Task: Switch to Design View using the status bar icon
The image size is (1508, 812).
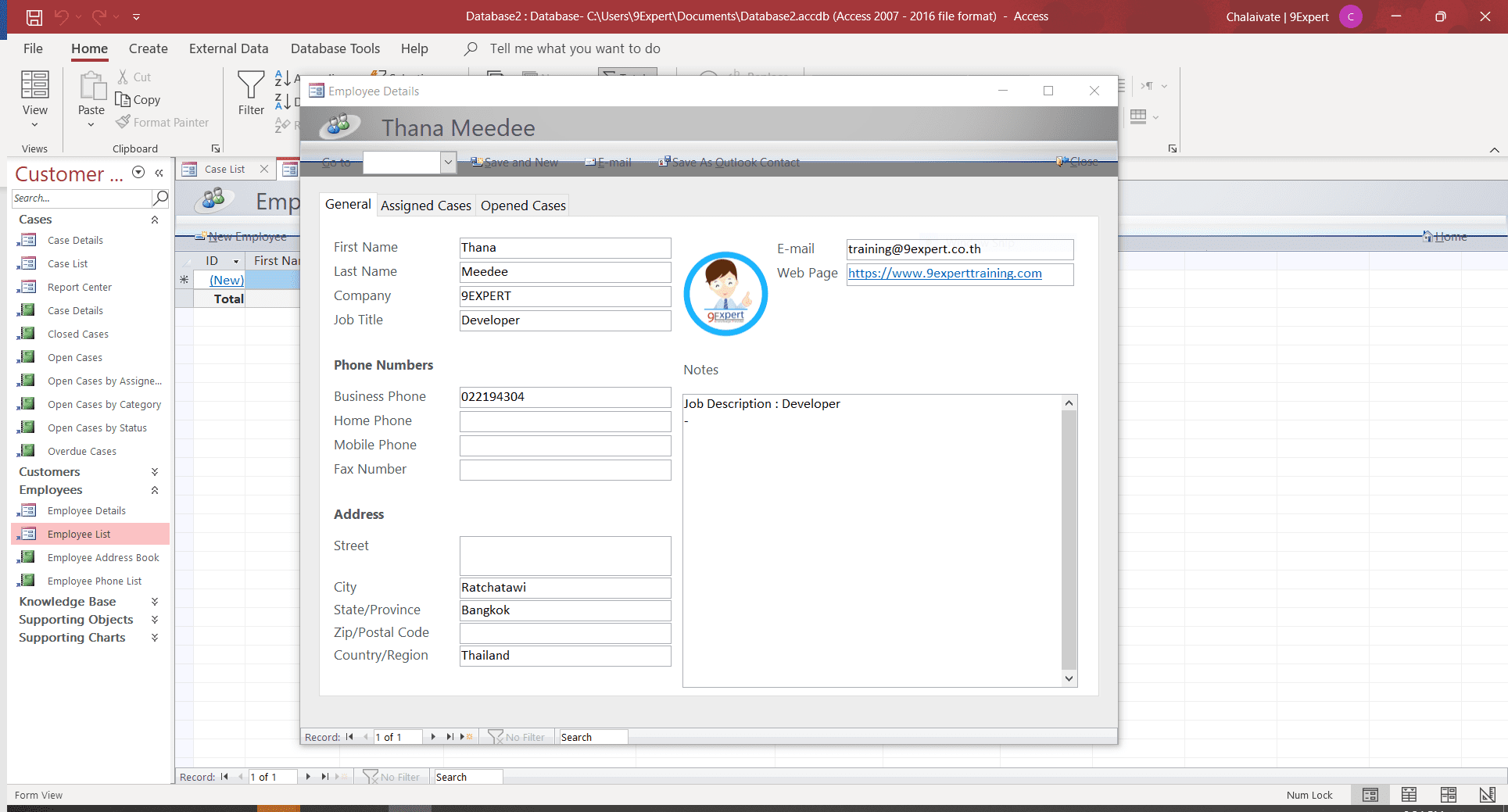Action: (1487, 795)
